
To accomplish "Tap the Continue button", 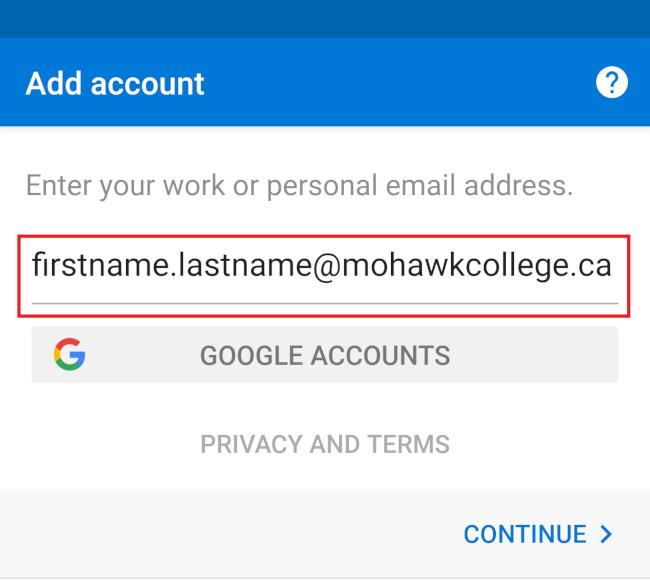I will pyautogui.click(x=537, y=534).
